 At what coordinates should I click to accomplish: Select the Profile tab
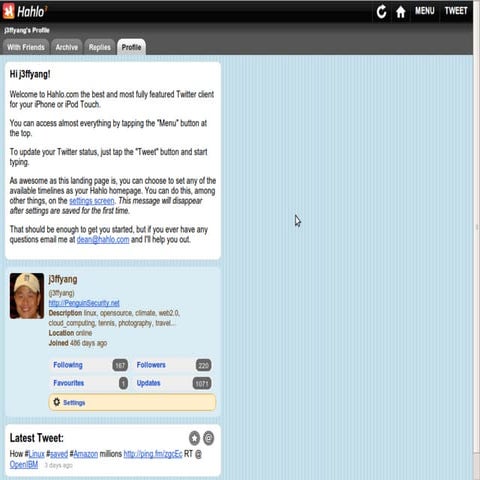131,47
